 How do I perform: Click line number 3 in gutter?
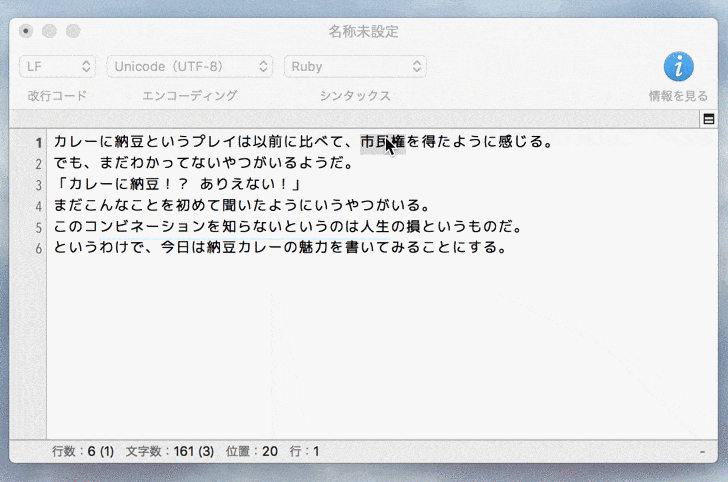coord(39,185)
